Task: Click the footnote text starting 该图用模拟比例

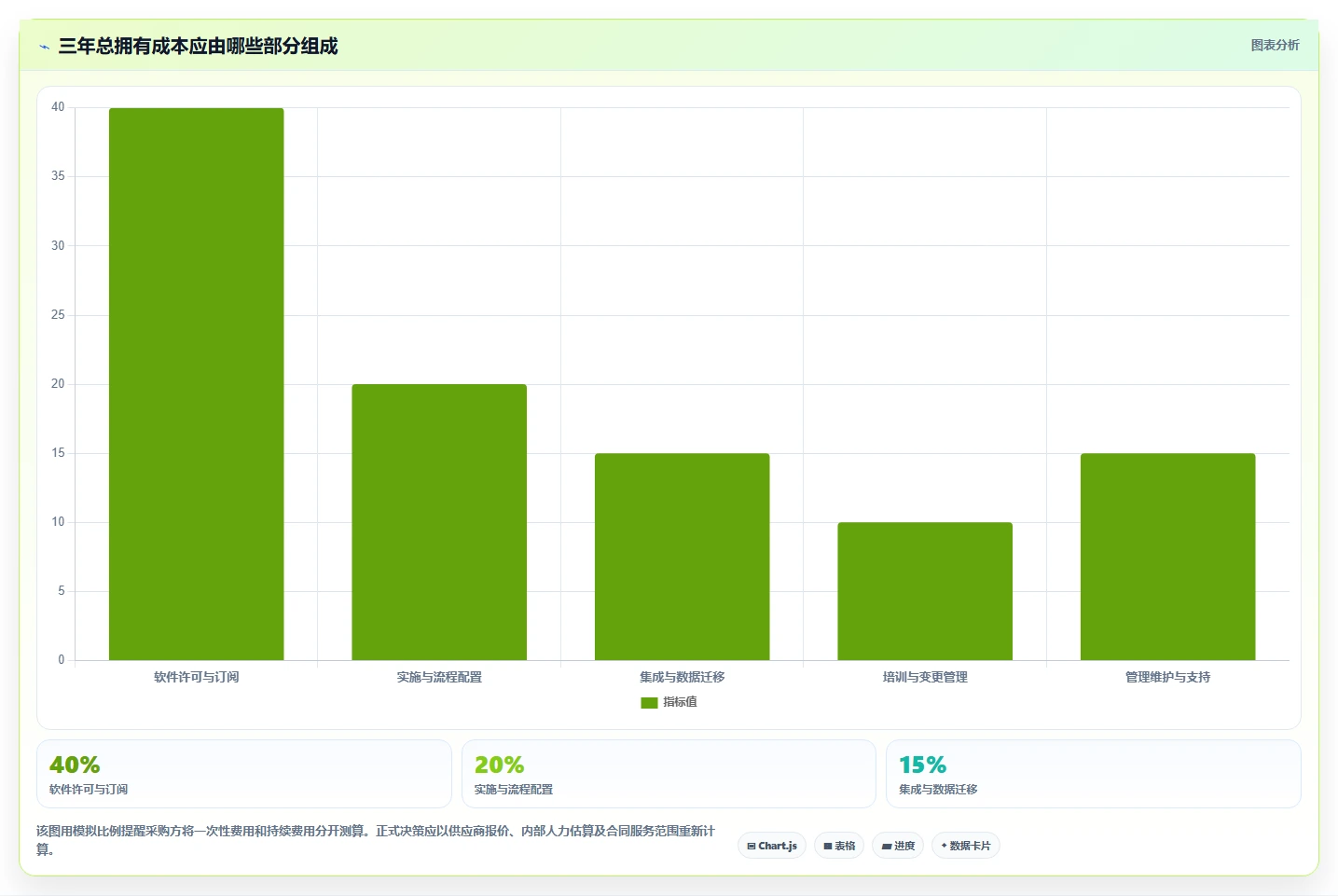Action: tap(376, 840)
